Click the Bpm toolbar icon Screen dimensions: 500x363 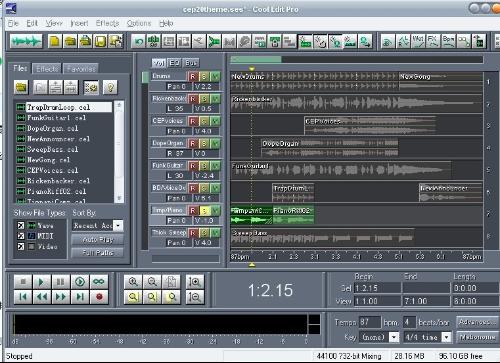(448, 42)
